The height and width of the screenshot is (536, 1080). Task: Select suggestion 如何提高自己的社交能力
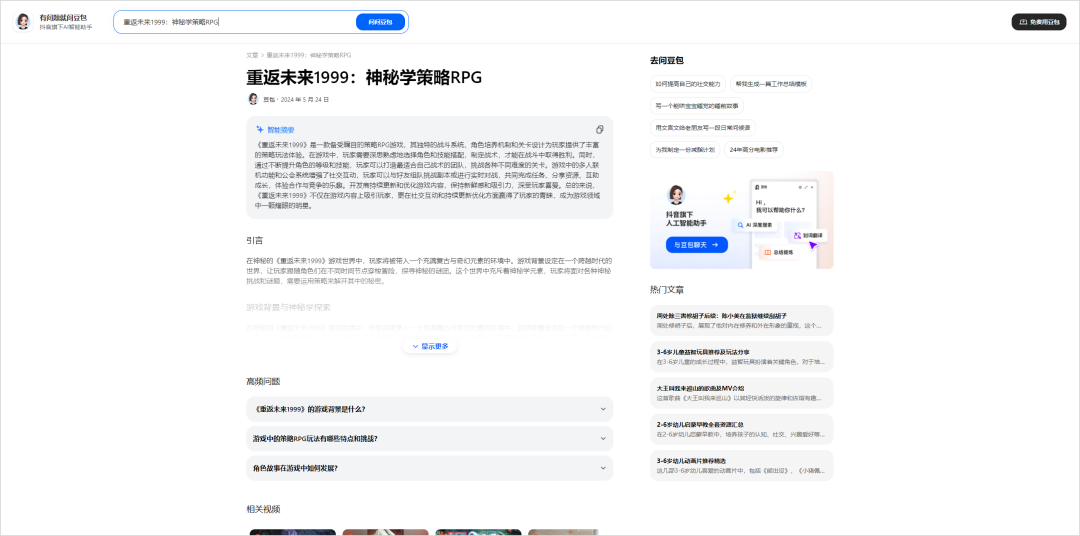pyautogui.click(x=687, y=84)
